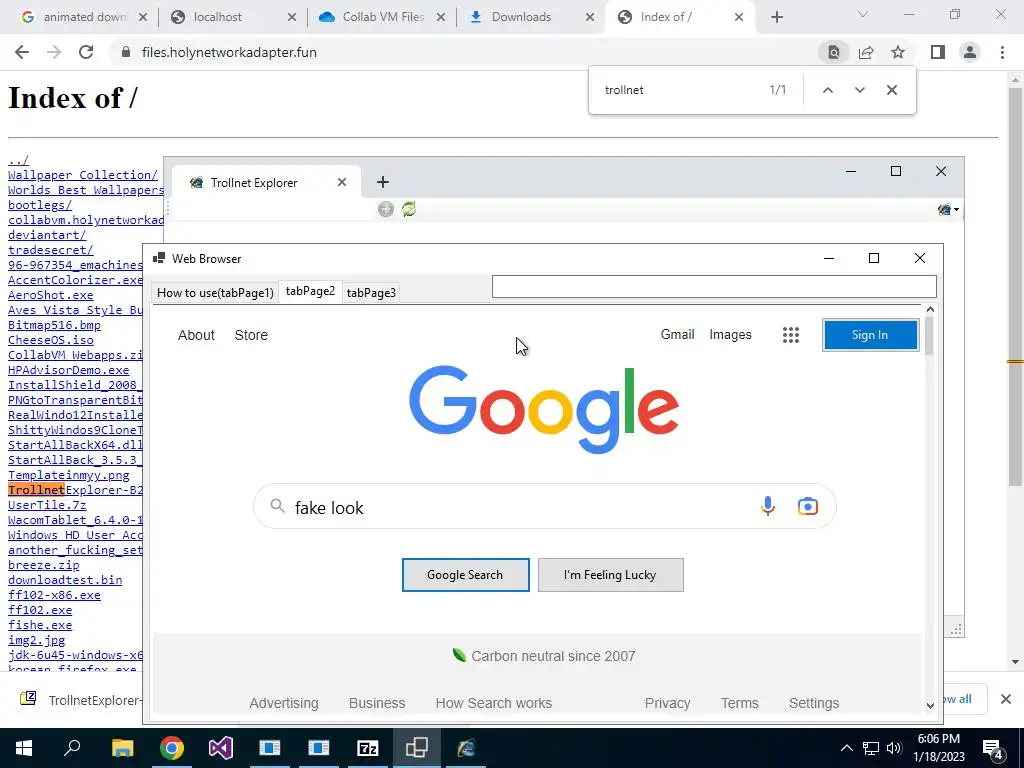Click I'm Feeling Lucky button
Image resolution: width=1024 pixels, height=768 pixels.
coord(611,575)
